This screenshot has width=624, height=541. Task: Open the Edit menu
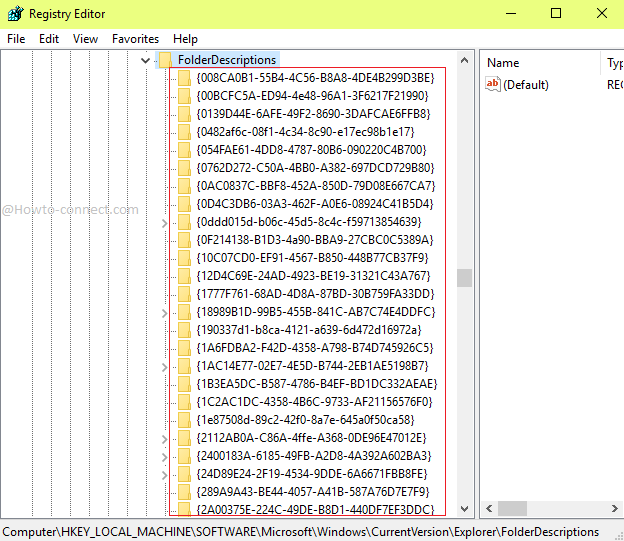point(49,39)
